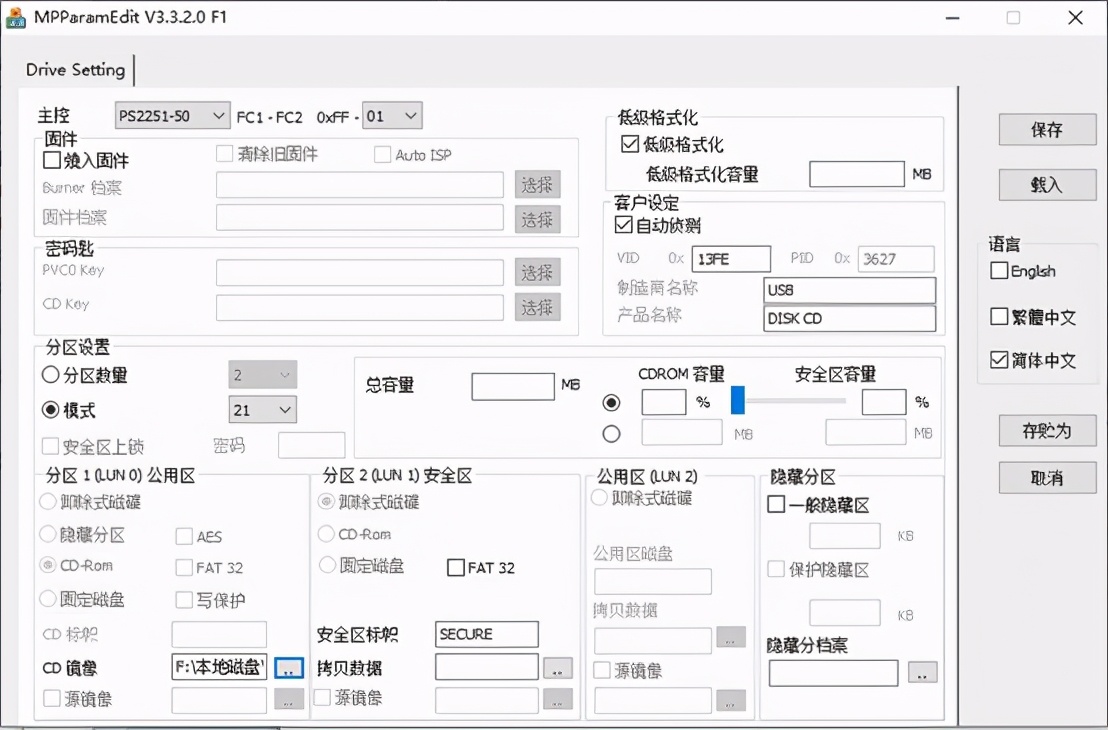Click the browse icon next to CD 镜像 field
The width and height of the screenshot is (1108, 730).
tap(288, 668)
